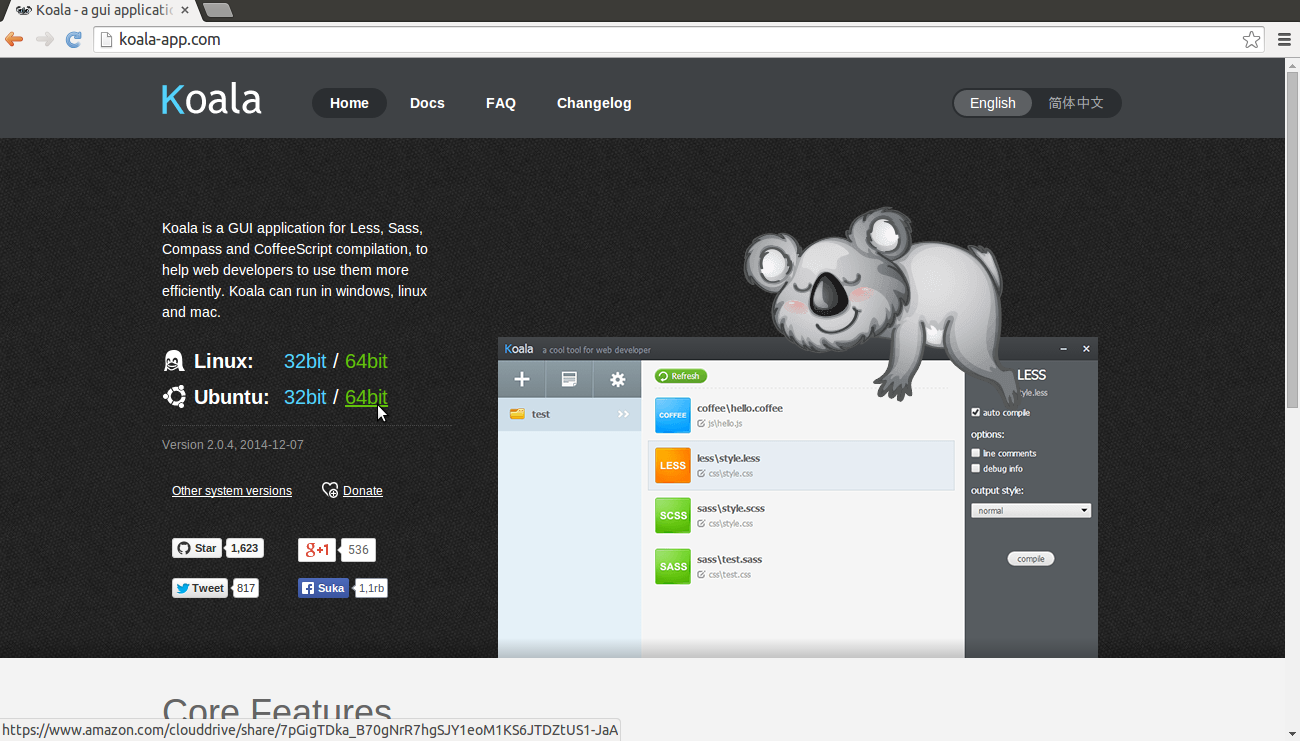Minimize the Koala app preview window
The width and height of the screenshot is (1300, 741).
click(1063, 349)
